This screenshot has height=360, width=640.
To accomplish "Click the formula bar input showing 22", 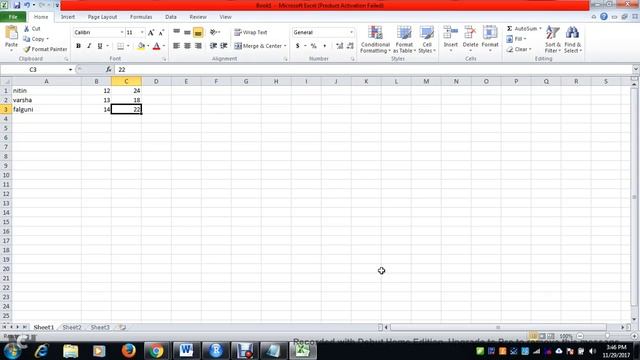I will pos(373,70).
